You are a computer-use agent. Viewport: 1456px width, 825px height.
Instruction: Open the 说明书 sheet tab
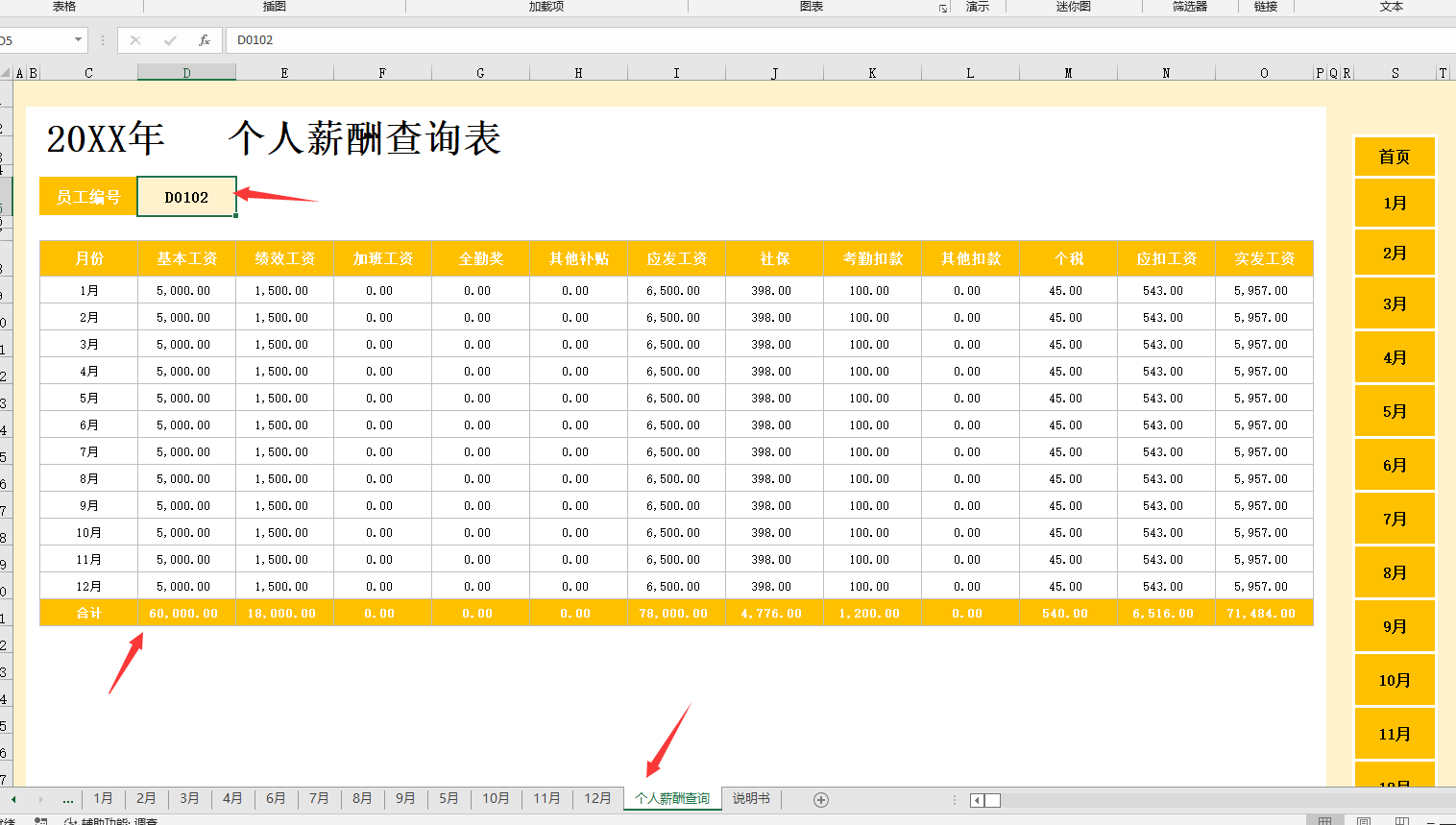pyautogui.click(x=751, y=798)
